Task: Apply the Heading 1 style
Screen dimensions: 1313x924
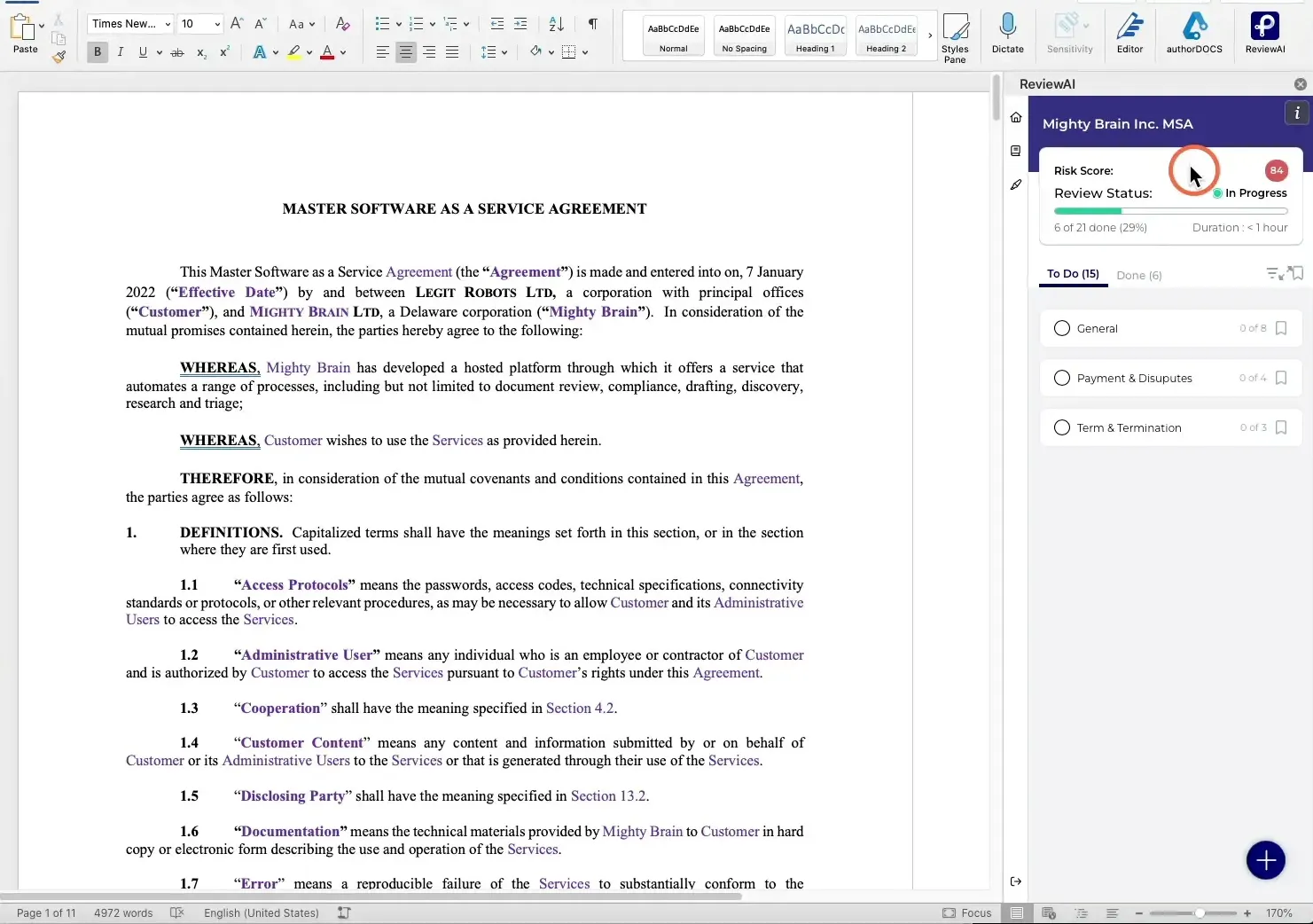Action: click(815, 35)
